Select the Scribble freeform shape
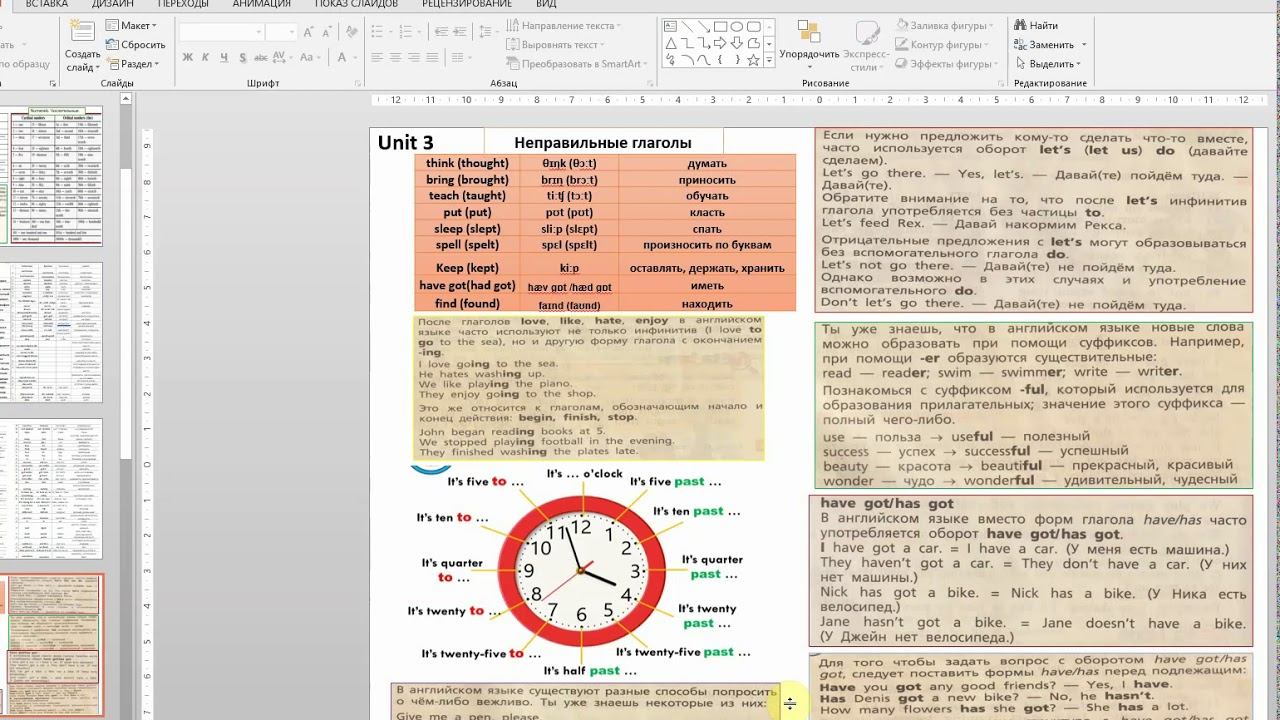This screenshot has width=1280, height=720. (x=670, y=60)
